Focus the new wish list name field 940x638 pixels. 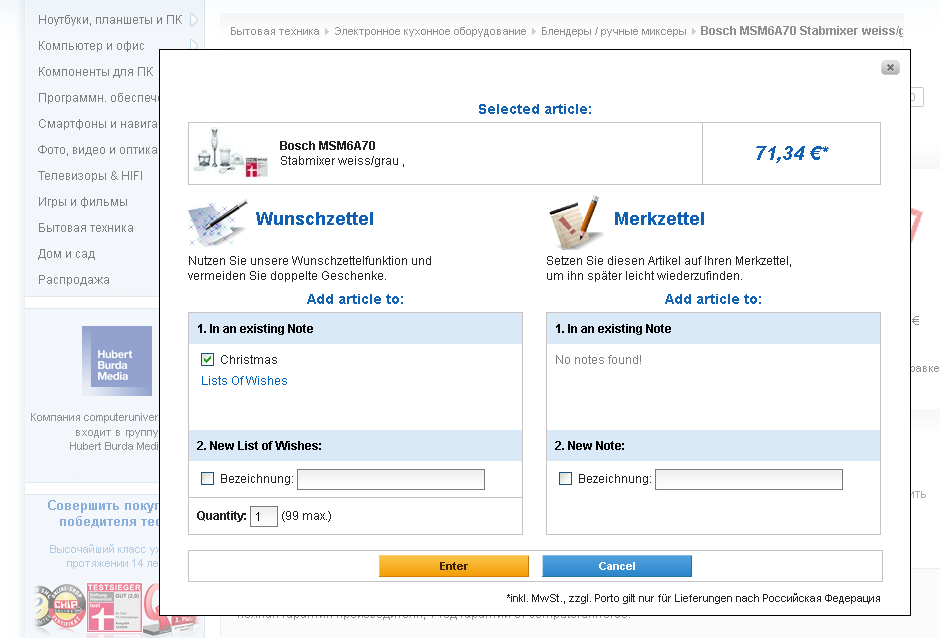391,480
